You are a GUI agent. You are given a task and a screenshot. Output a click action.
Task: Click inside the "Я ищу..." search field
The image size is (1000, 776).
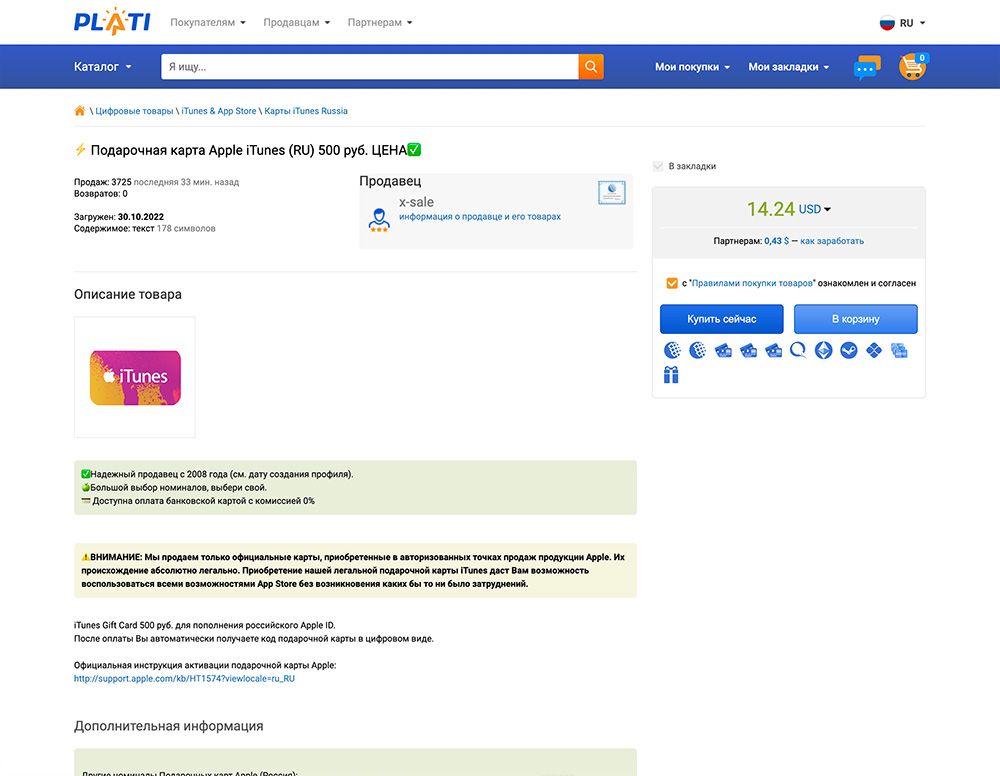(370, 67)
